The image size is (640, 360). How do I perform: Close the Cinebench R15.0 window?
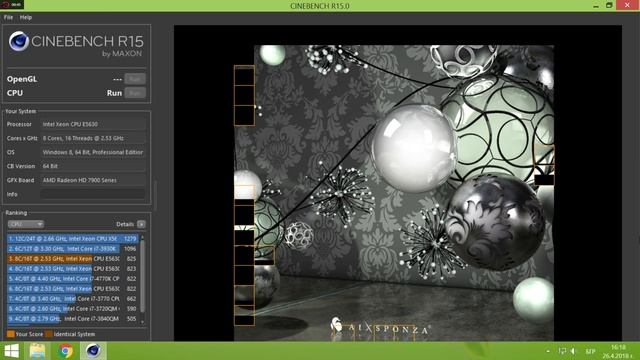[x=627, y=5]
